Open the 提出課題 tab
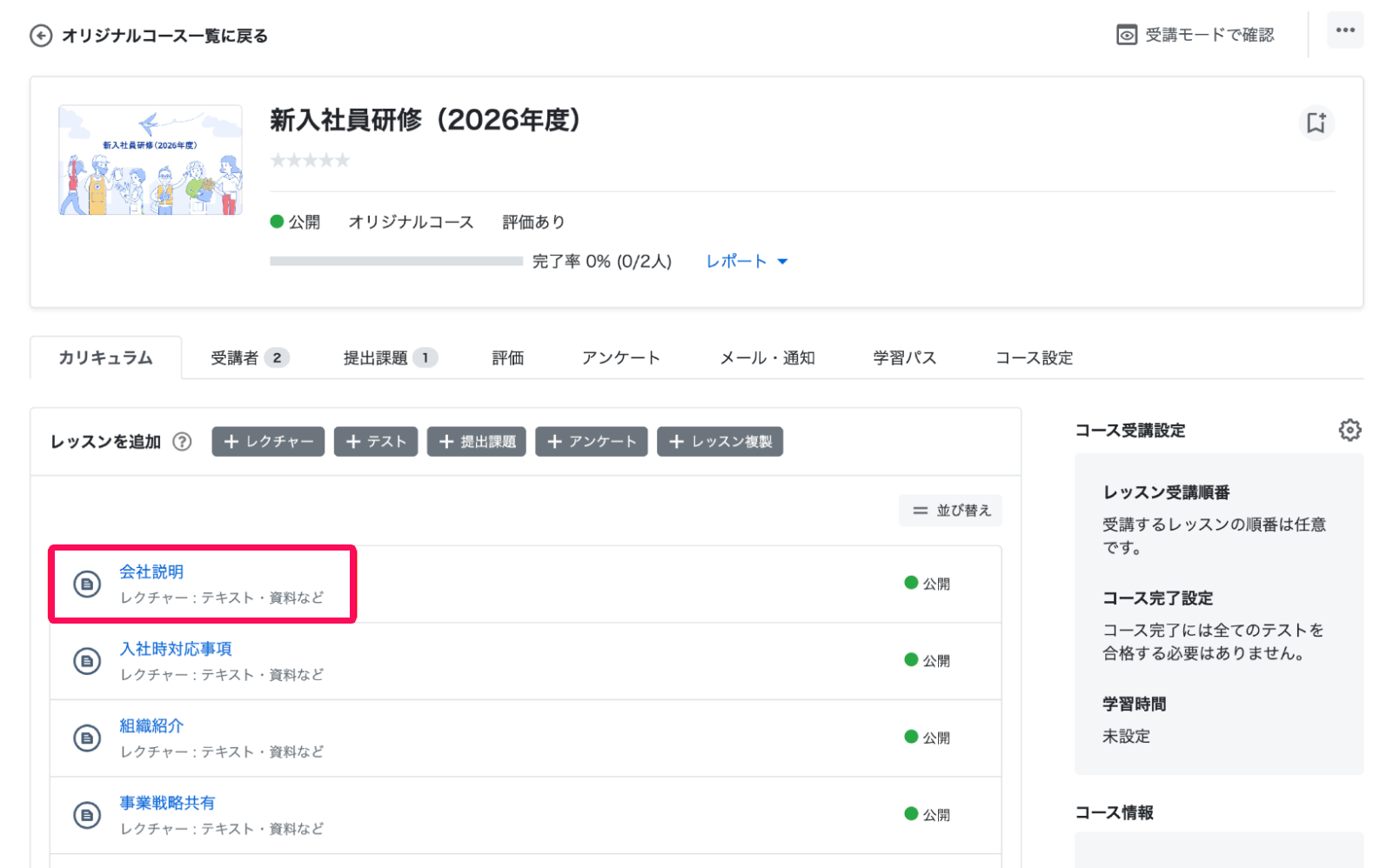This screenshot has height=868, width=1400. click(390, 357)
